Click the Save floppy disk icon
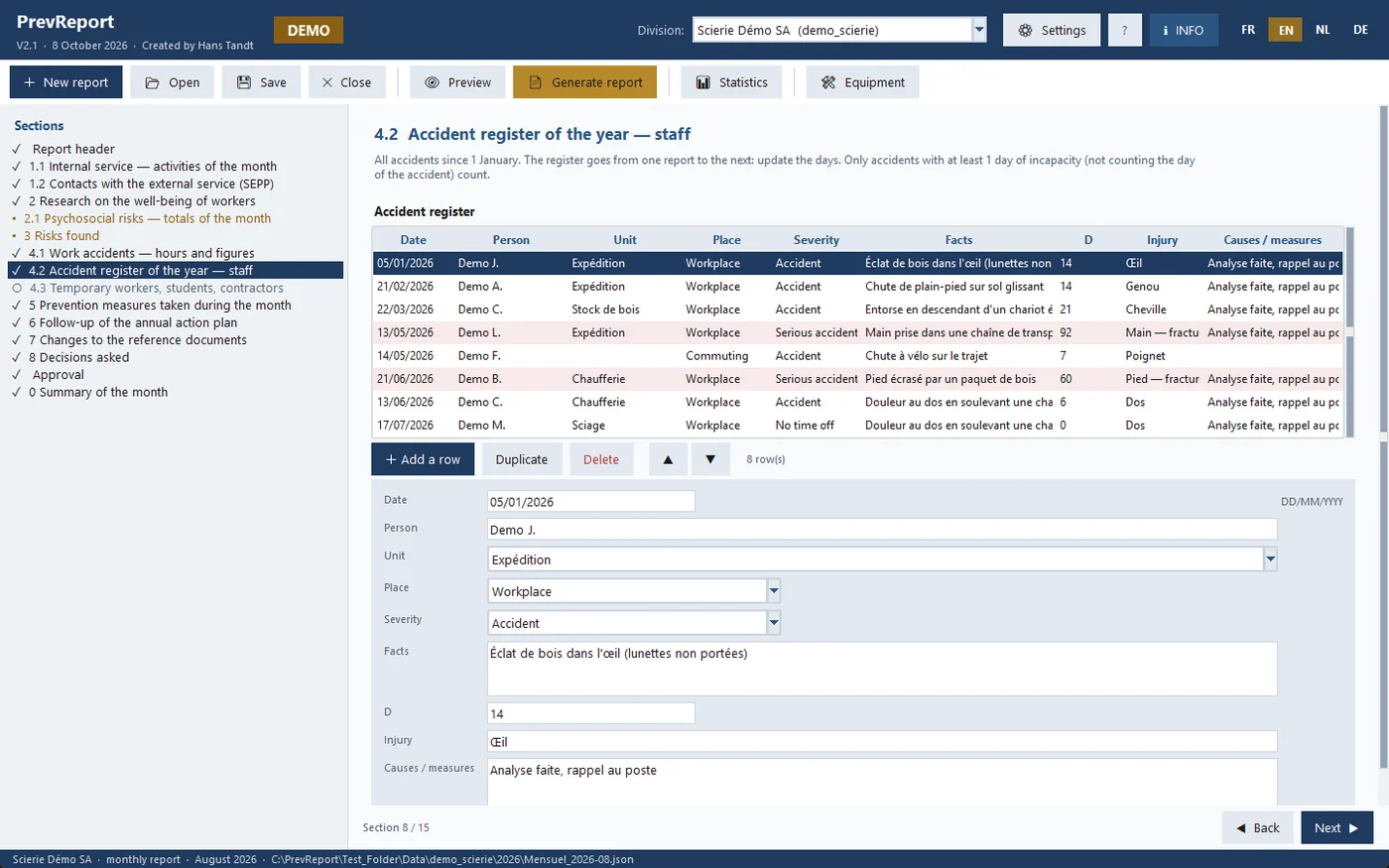 (243, 82)
